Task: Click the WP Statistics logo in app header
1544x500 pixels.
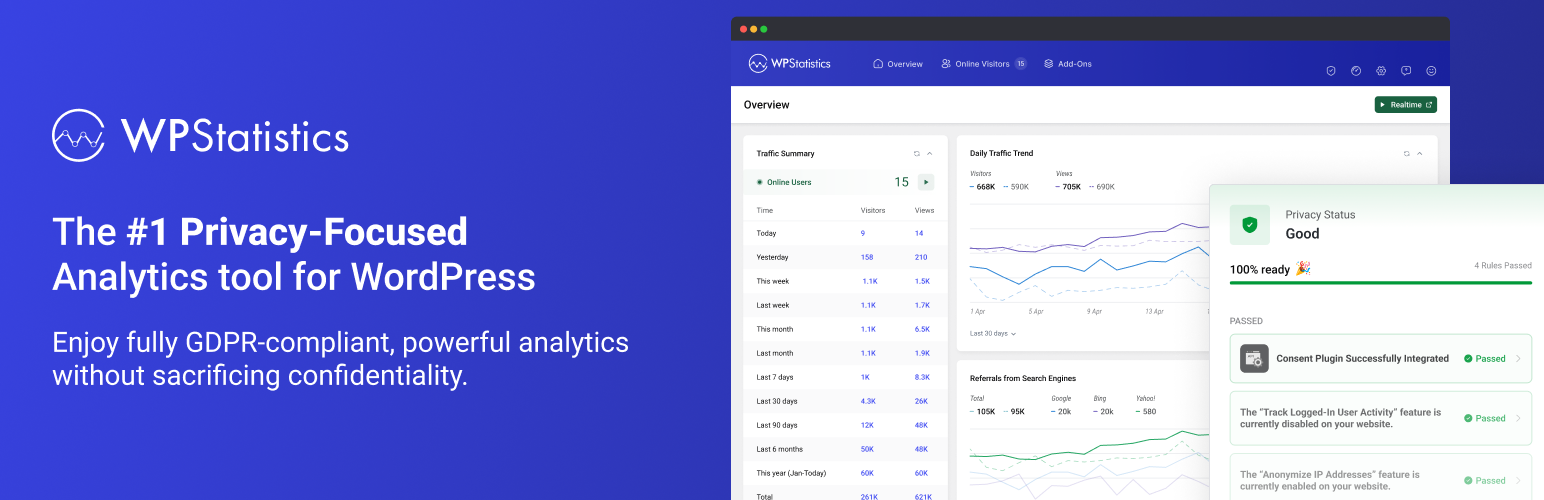Action: 790,64
